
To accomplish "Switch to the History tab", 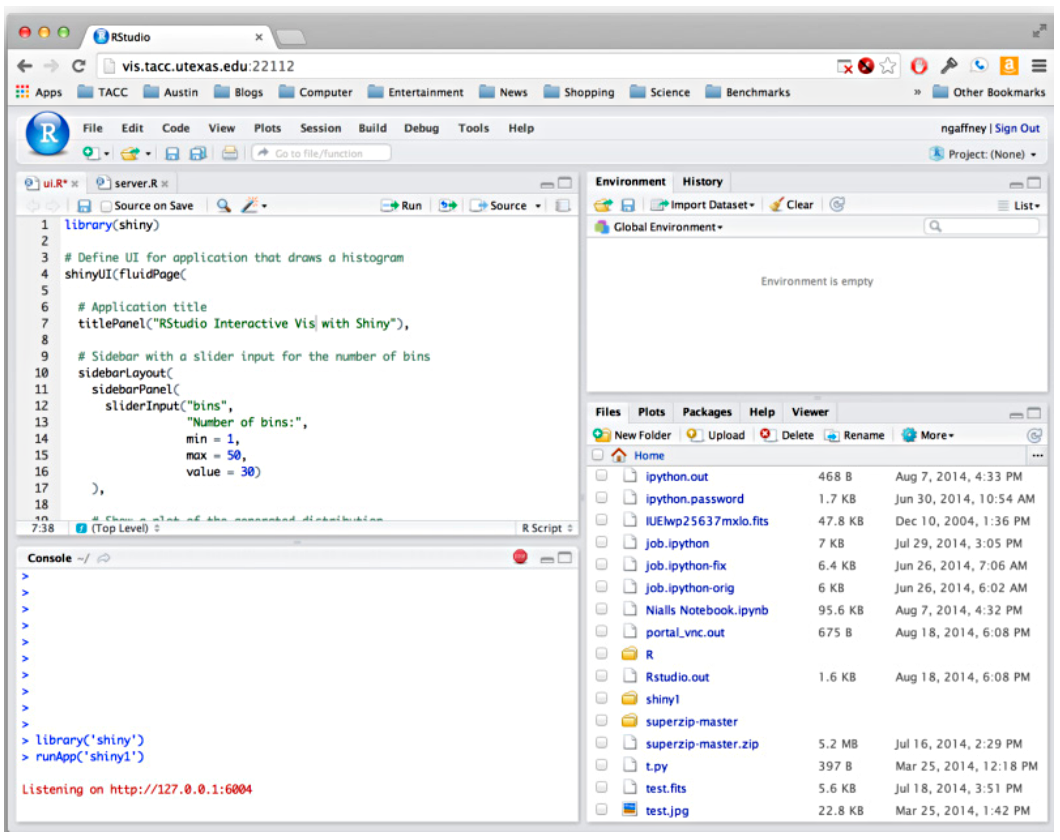I will pos(702,181).
